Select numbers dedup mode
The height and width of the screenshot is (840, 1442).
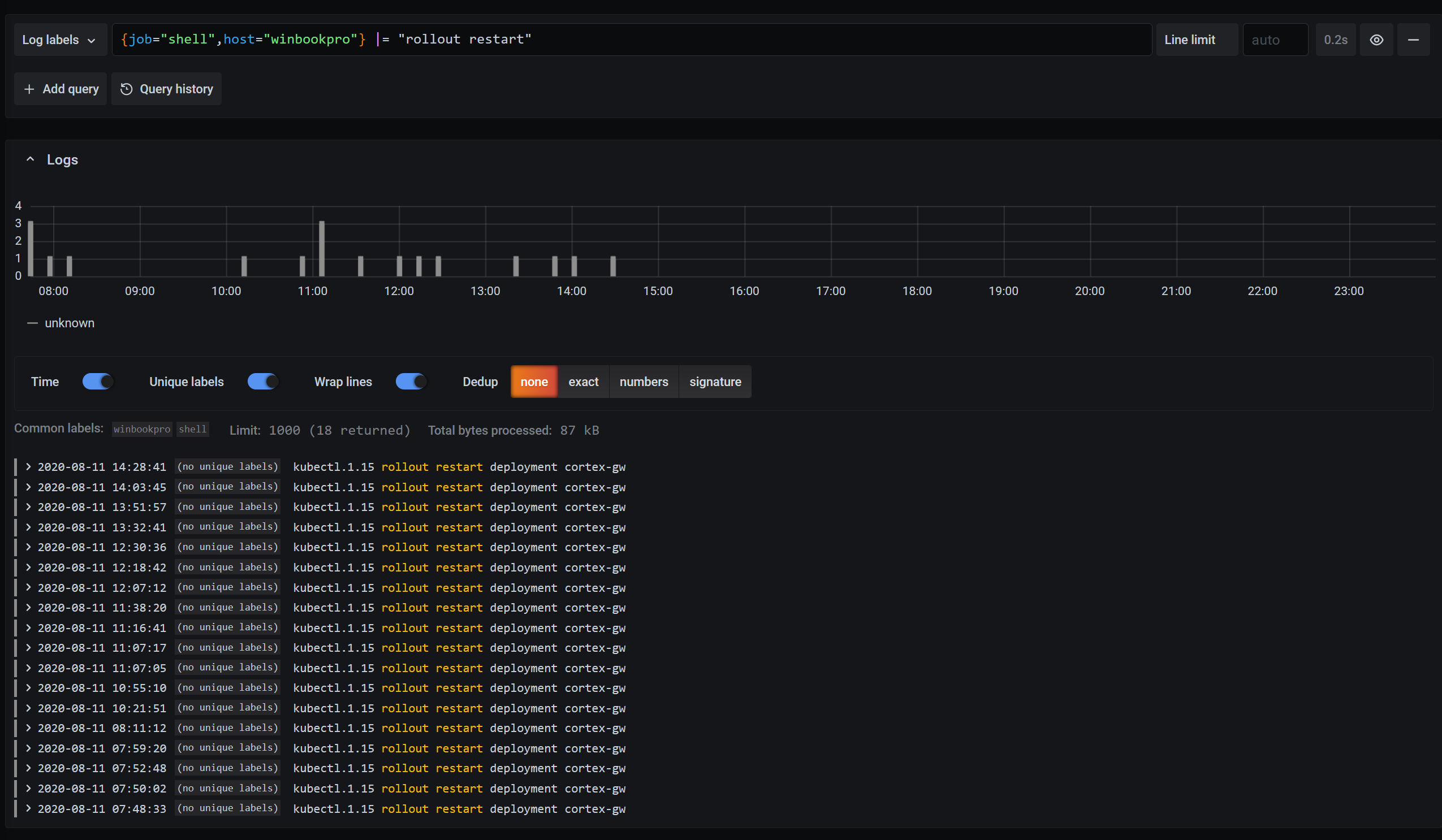pyautogui.click(x=643, y=382)
